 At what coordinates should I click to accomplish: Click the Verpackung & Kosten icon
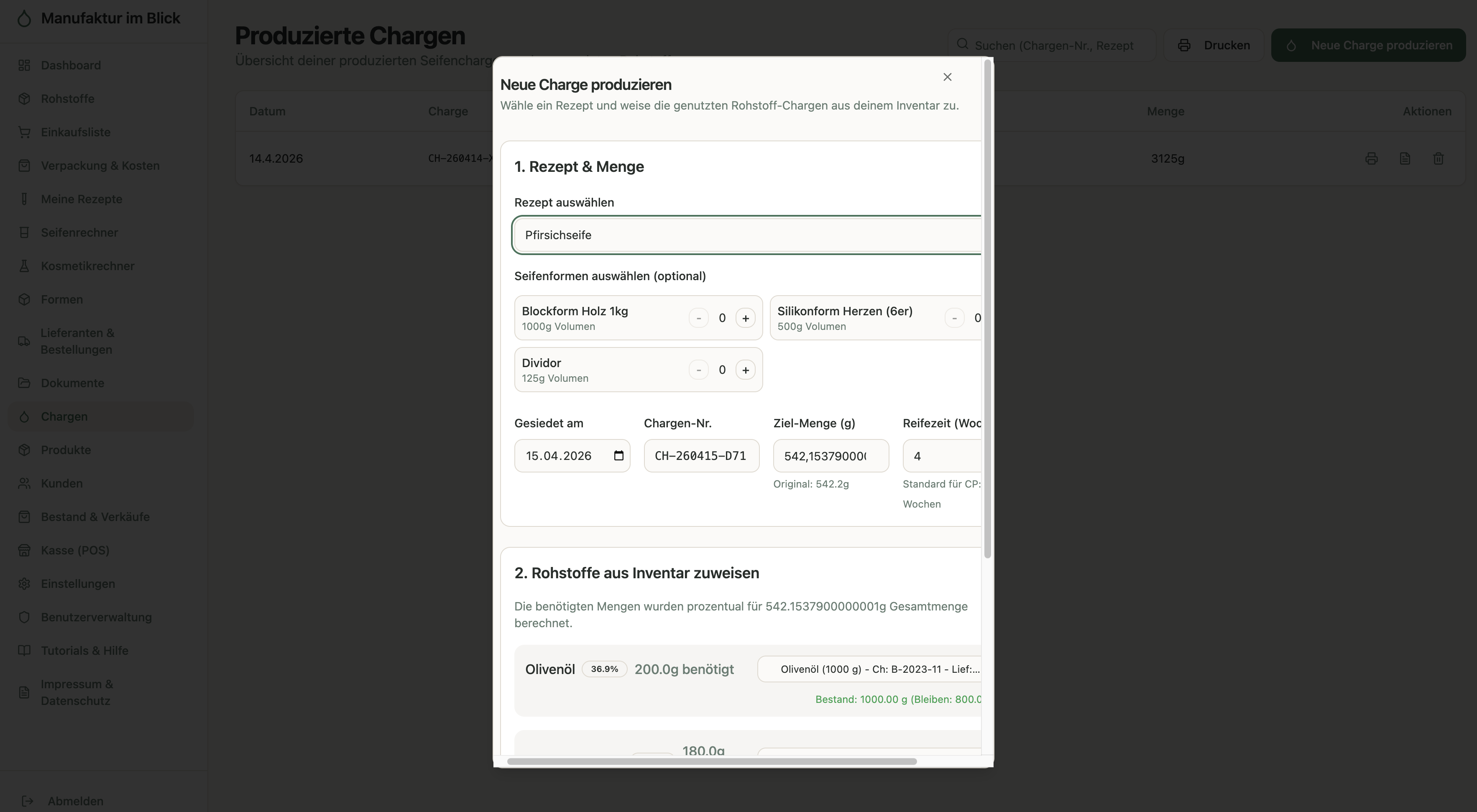pos(24,166)
